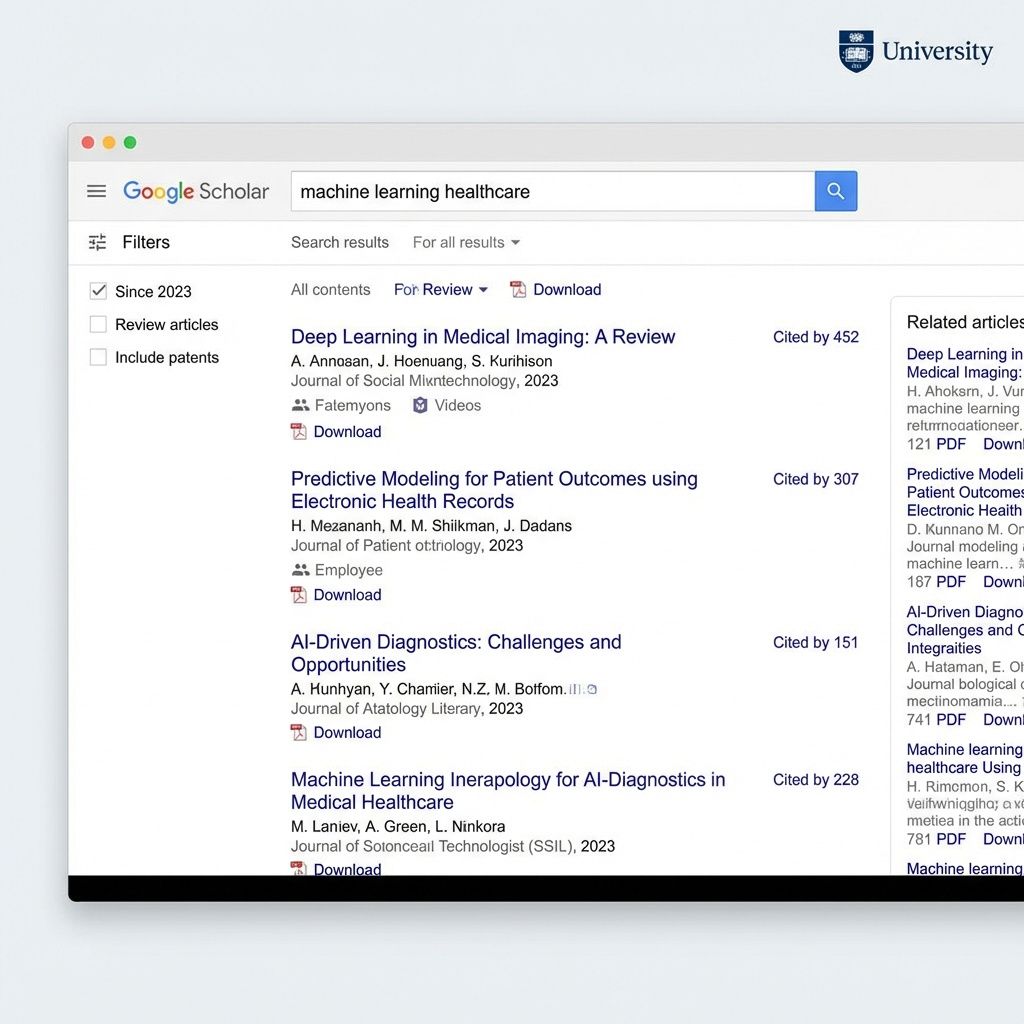Click the University crest logo
Screen dimensions: 1024x1024
[855, 49]
